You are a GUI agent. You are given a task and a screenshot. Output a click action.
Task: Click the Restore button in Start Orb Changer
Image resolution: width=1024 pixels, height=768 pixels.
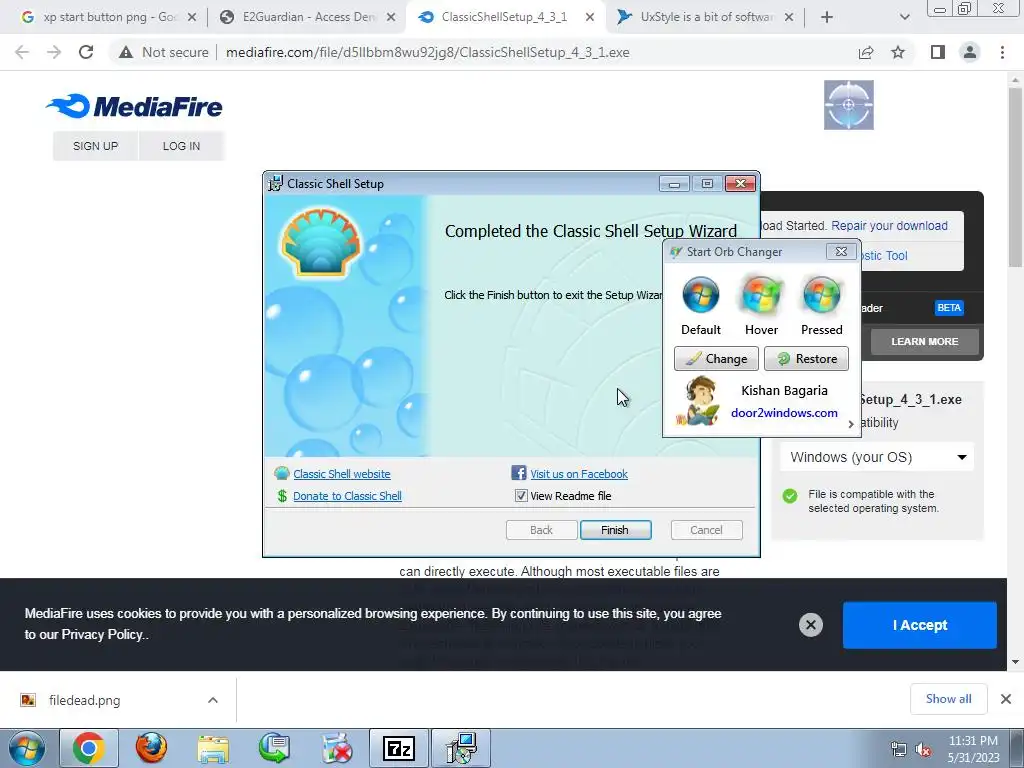click(807, 359)
